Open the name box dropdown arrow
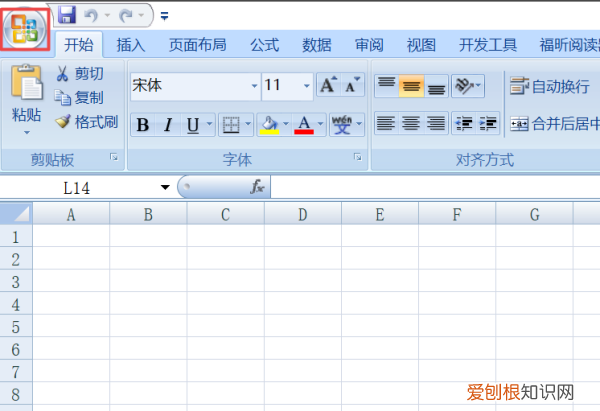 pyautogui.click(x=165, y=188)
